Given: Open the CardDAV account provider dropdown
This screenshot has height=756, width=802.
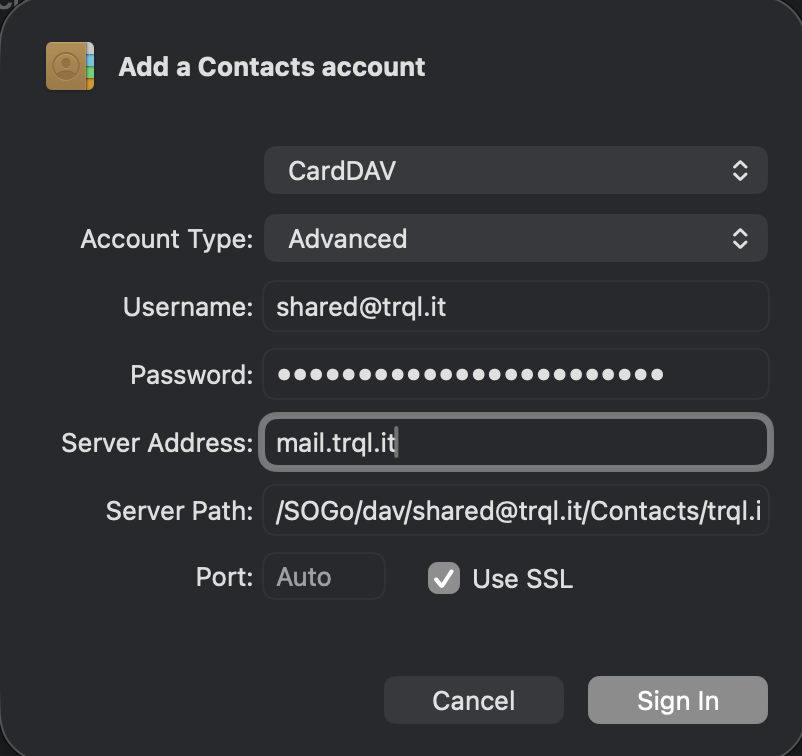Looking at the screenshot, I should [x=516, y=170].
